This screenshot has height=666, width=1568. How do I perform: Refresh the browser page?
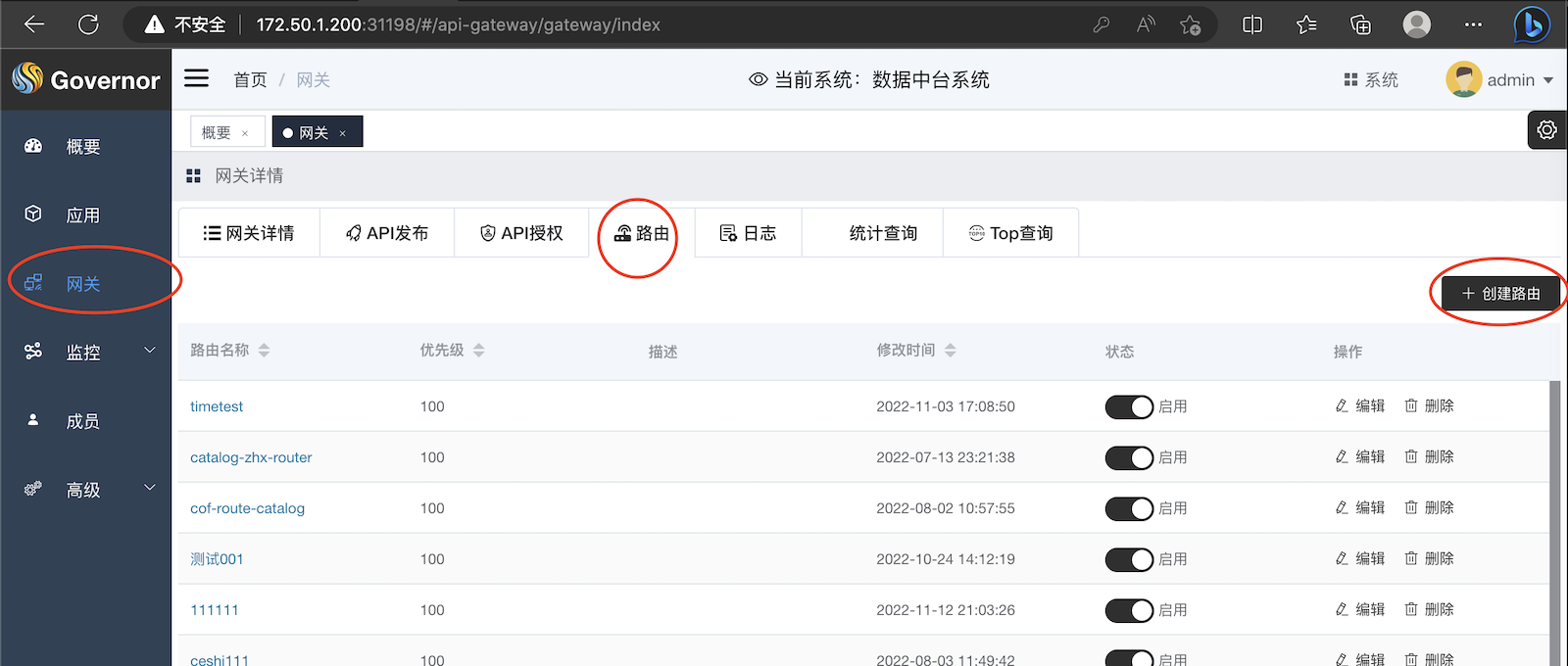pos(88,24)
